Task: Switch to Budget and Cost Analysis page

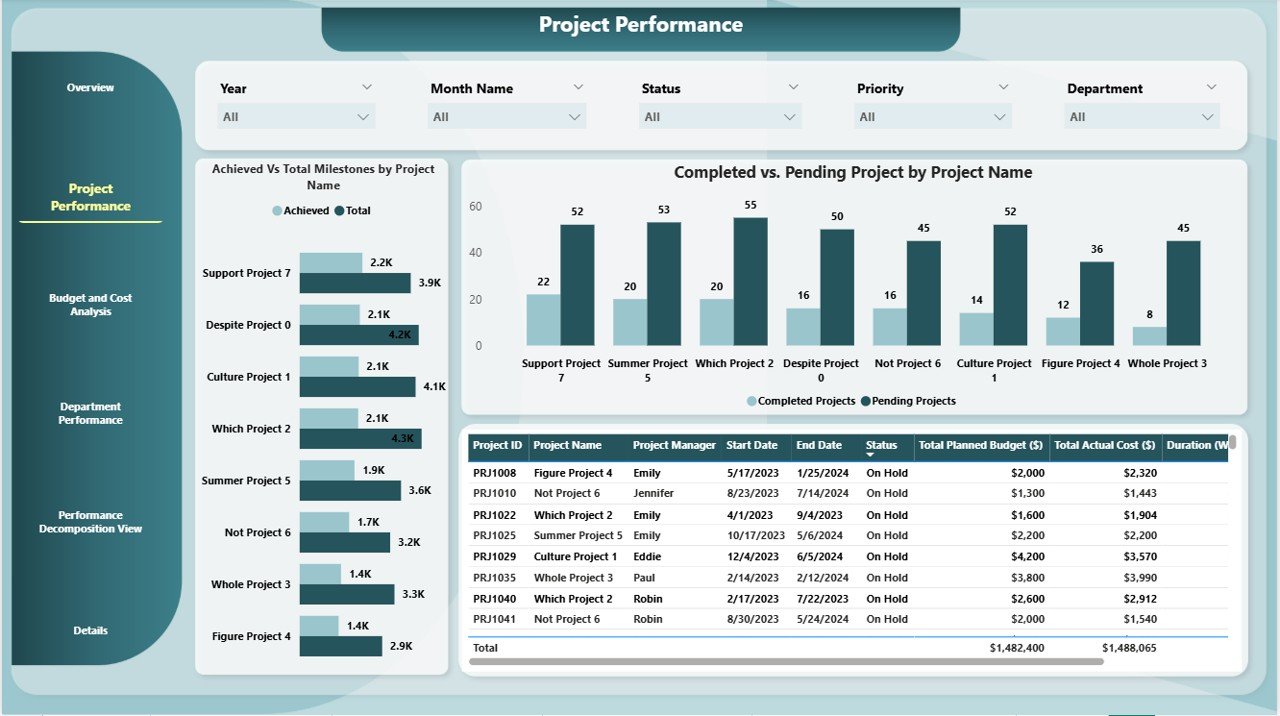Action: 90,305
